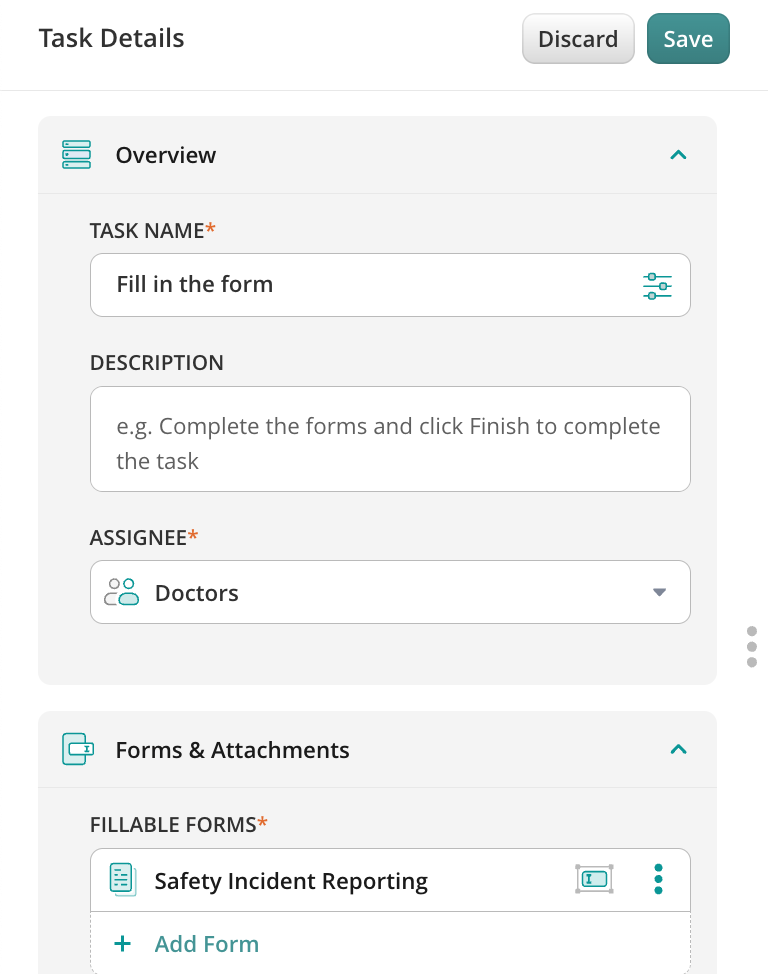Image resolution: width=768 pixels, height=974 pixels.
Task: Open form field editor icon for Safety Incident Reporting
Action: (x=594, y=879)
